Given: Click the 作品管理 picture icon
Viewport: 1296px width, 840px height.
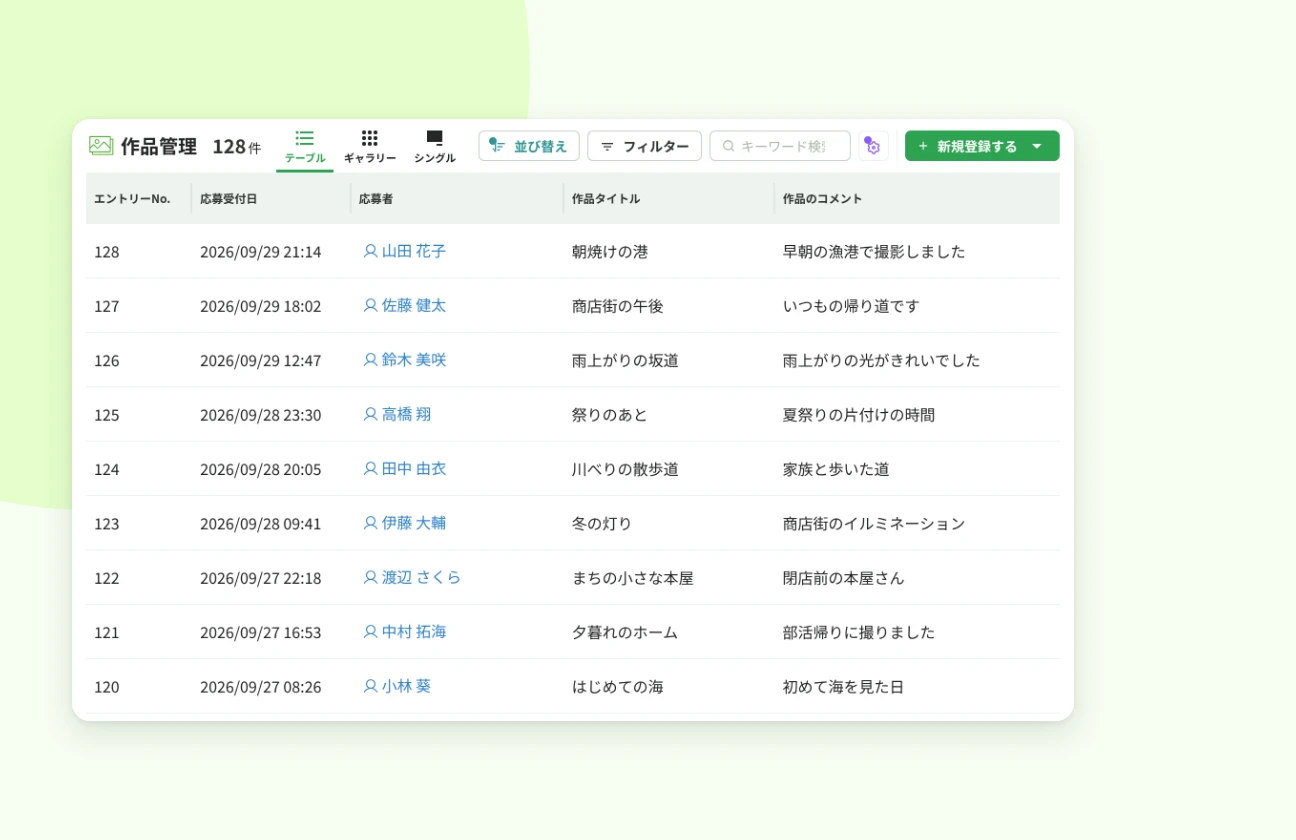Looking at the screenshot, I should [101, 146].
